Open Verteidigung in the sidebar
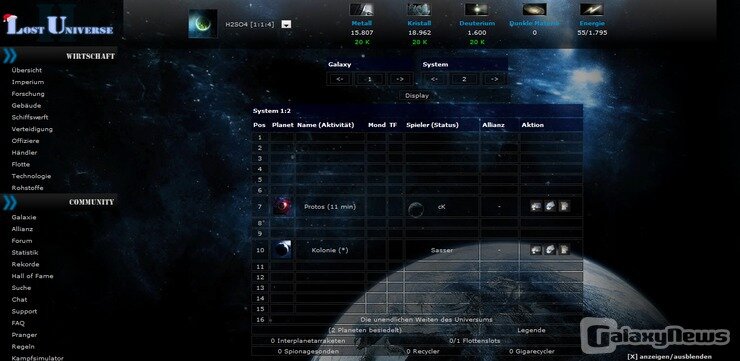This screenshot has width=740, height=361. point(32,129)
